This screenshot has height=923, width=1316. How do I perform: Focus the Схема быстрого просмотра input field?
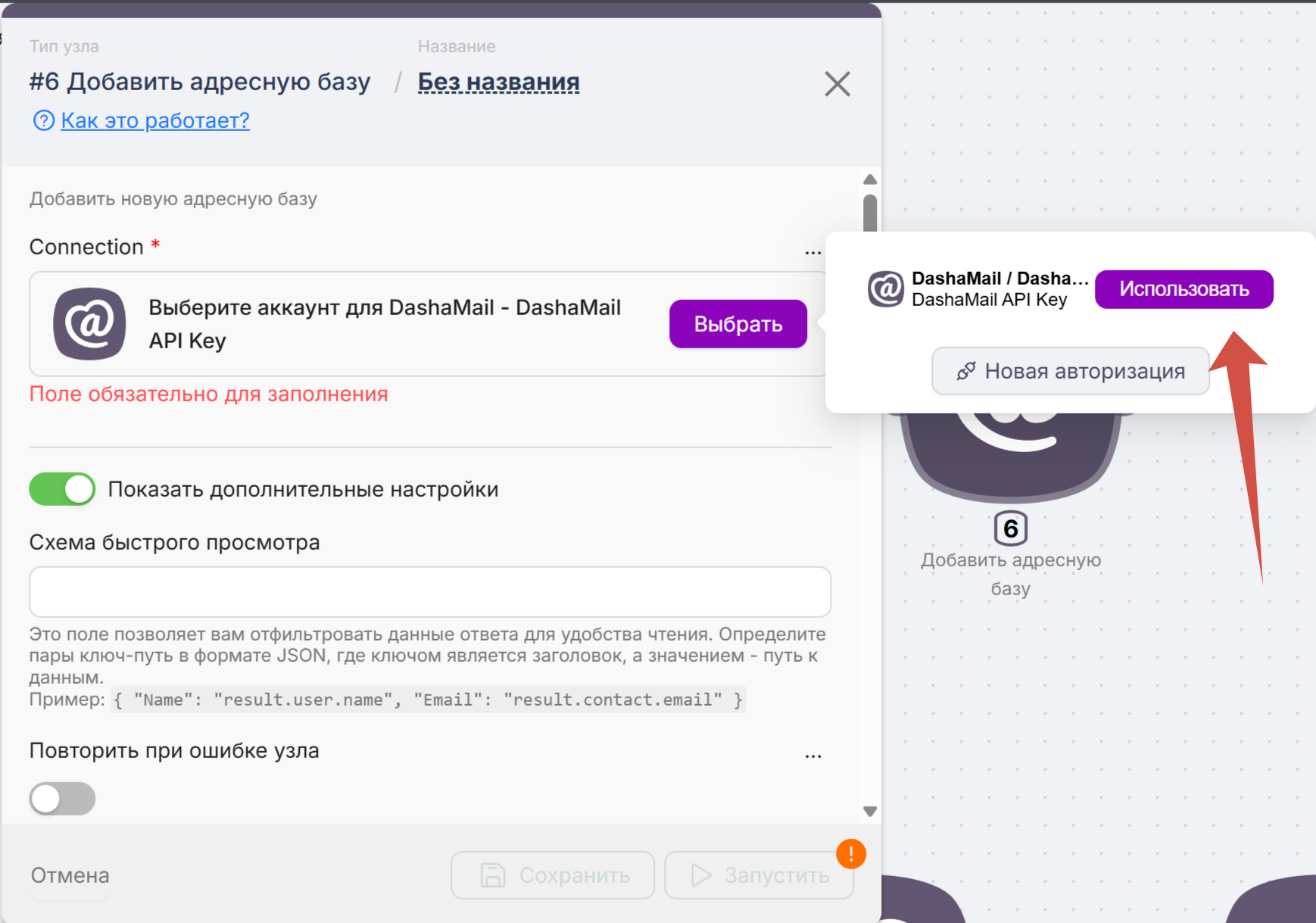tap(429, 592)
